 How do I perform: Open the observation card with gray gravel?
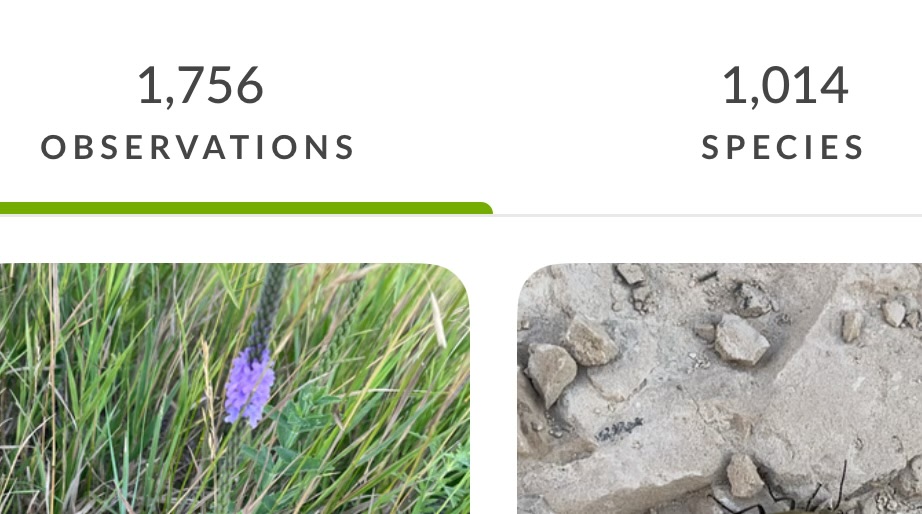[x=720, y=388]
